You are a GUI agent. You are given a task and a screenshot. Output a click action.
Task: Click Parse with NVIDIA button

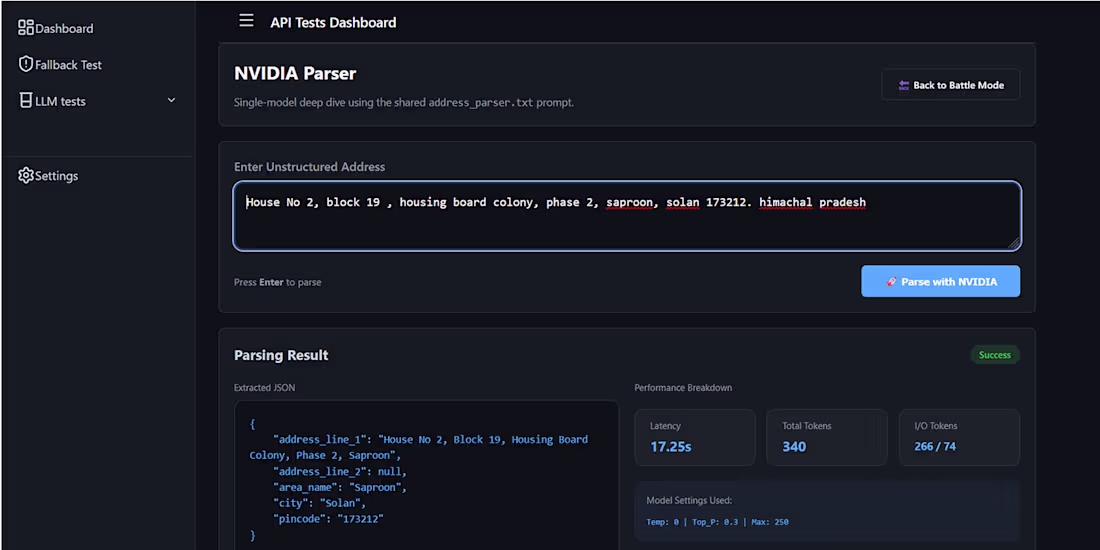[x=941, y=281]
